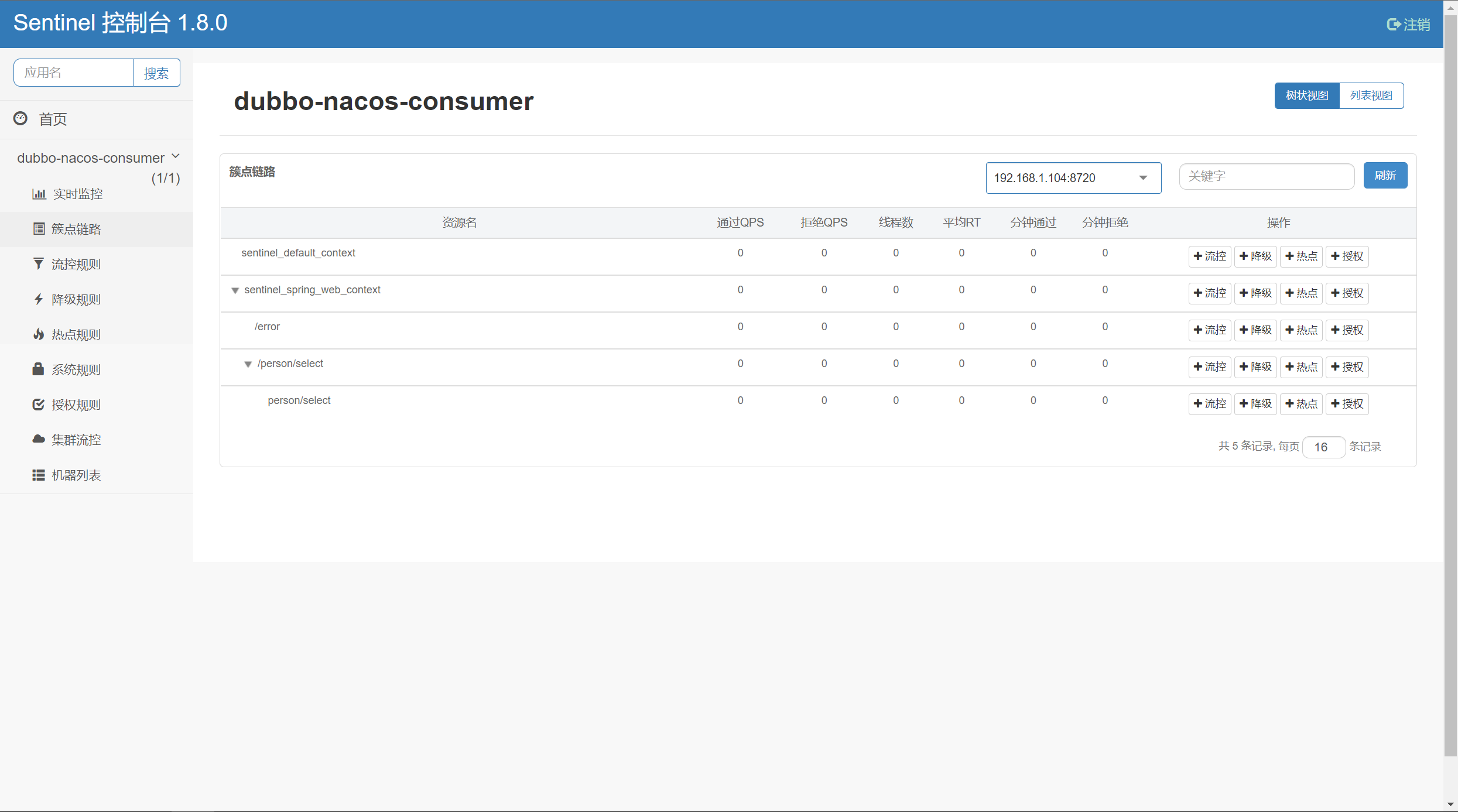Open the 首页 dashboard icon
Image resolution: width=1458 pixels, height=812 pixels.
tap(20, 118)
